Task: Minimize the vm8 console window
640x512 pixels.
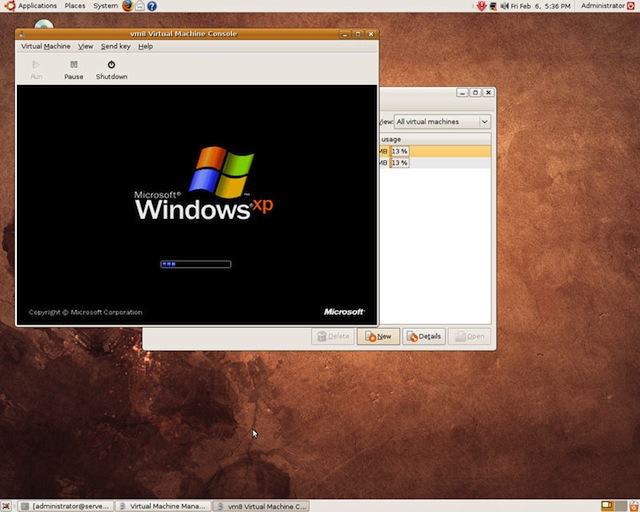Action: (345, 34)
